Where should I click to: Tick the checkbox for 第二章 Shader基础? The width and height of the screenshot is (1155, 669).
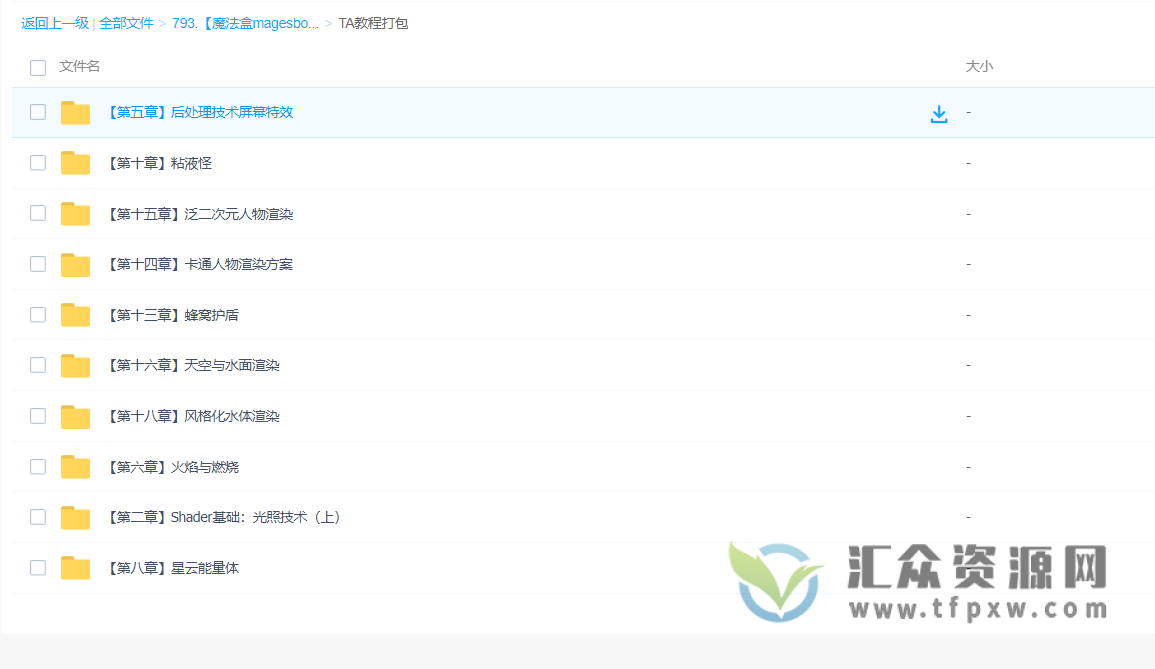pyautogui.click(x=38, y=517)
